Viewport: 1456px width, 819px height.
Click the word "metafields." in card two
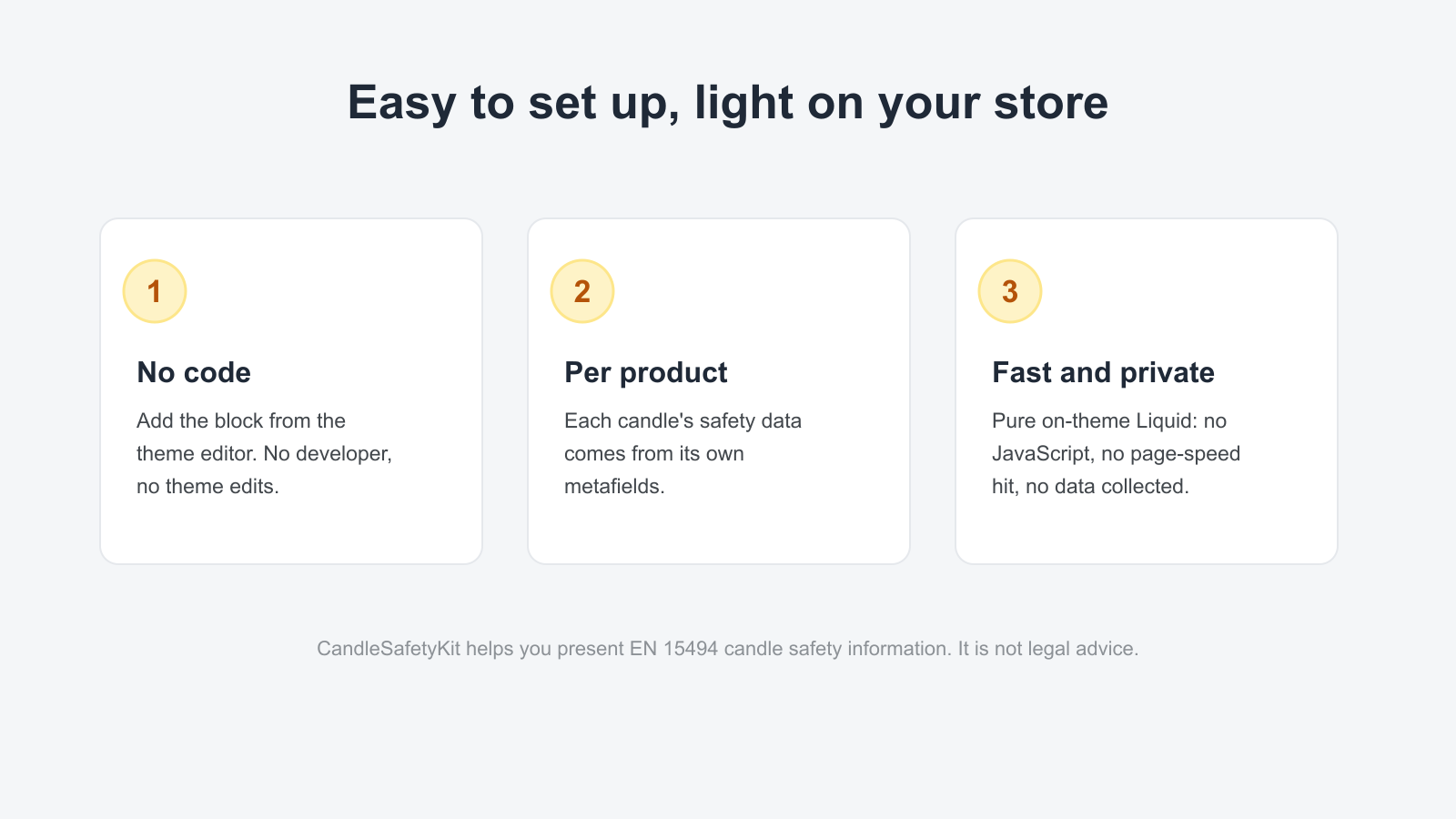pyautogui.click(x=614, y=486)
